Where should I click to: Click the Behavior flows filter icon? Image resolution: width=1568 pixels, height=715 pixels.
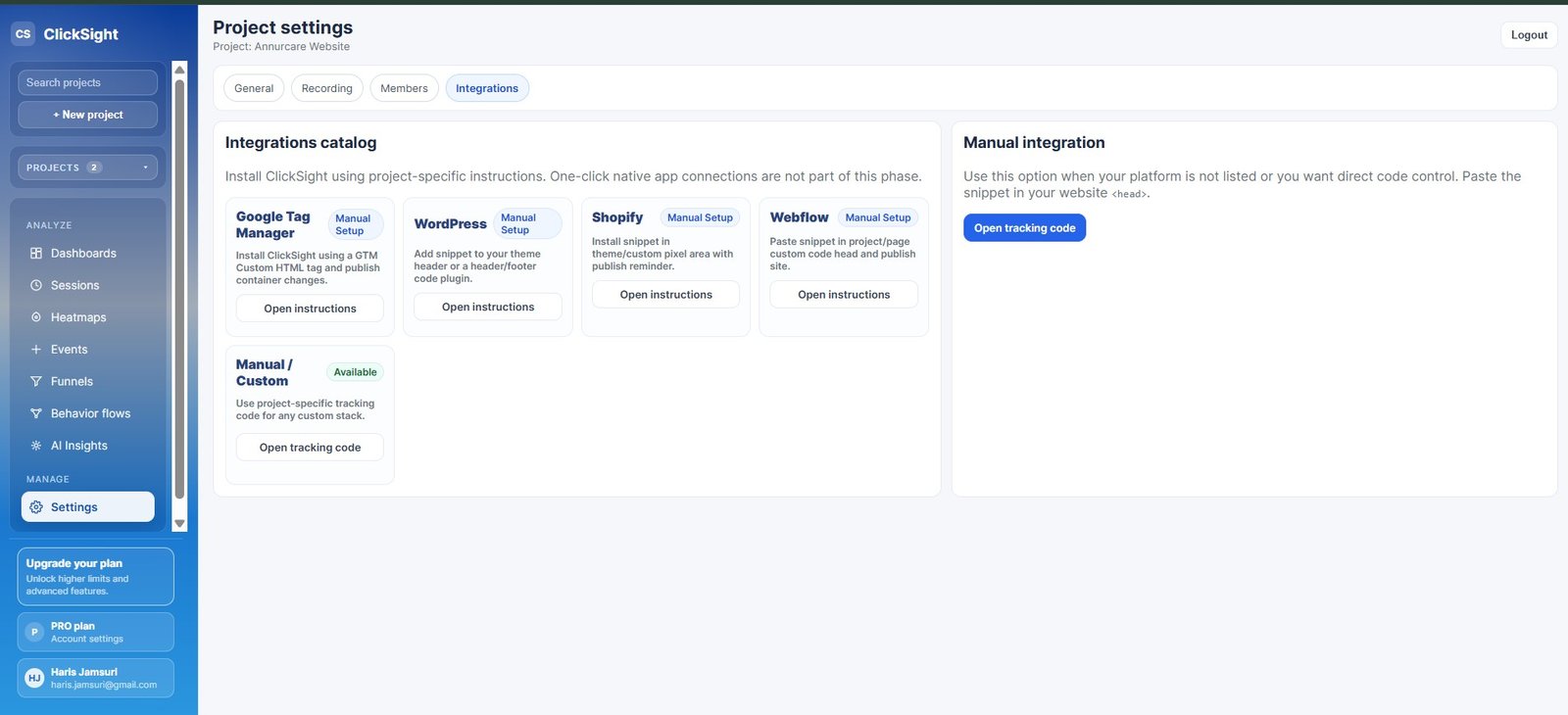36,413
